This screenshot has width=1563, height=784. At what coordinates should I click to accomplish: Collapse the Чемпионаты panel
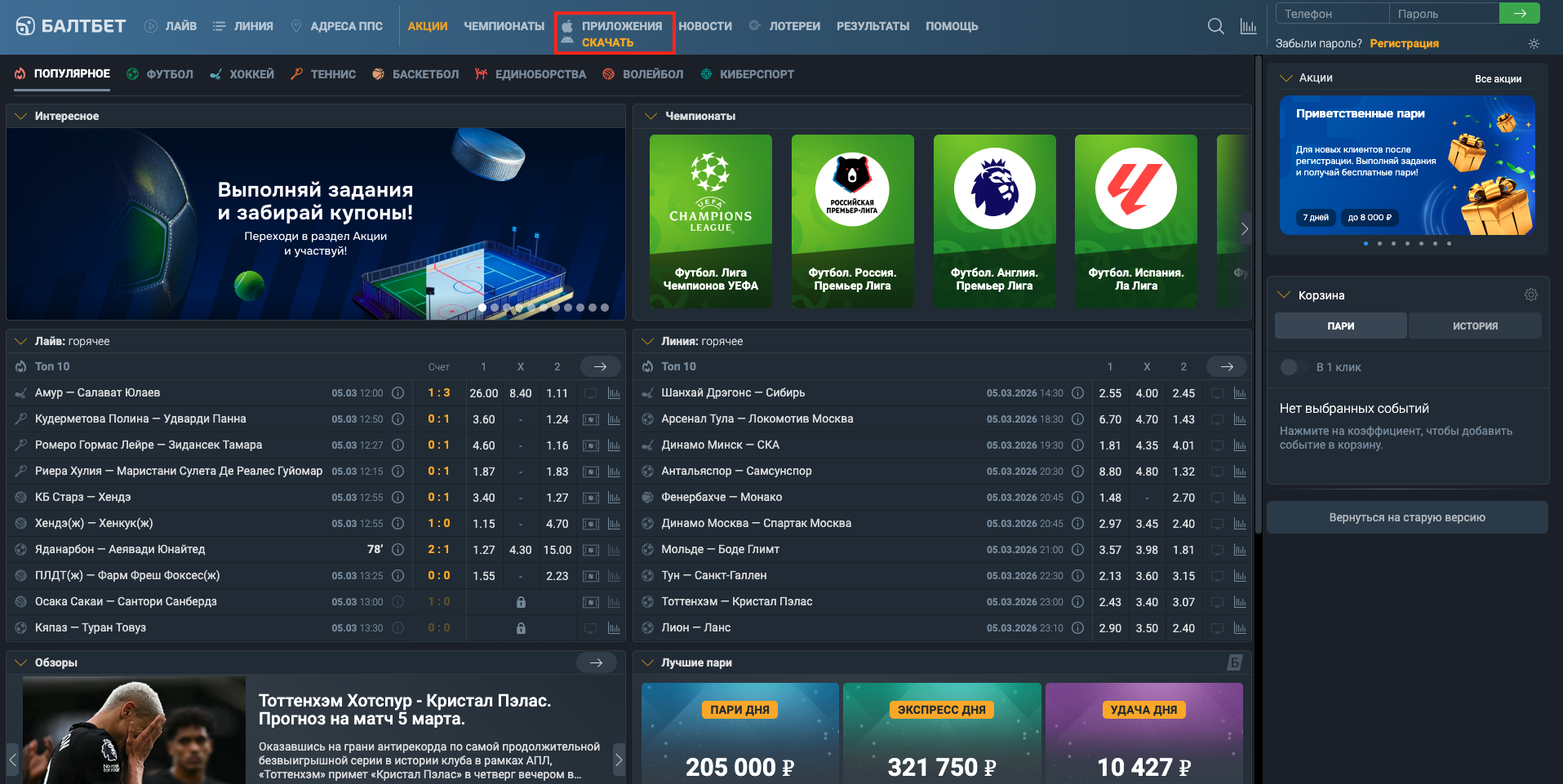point(651,116)
